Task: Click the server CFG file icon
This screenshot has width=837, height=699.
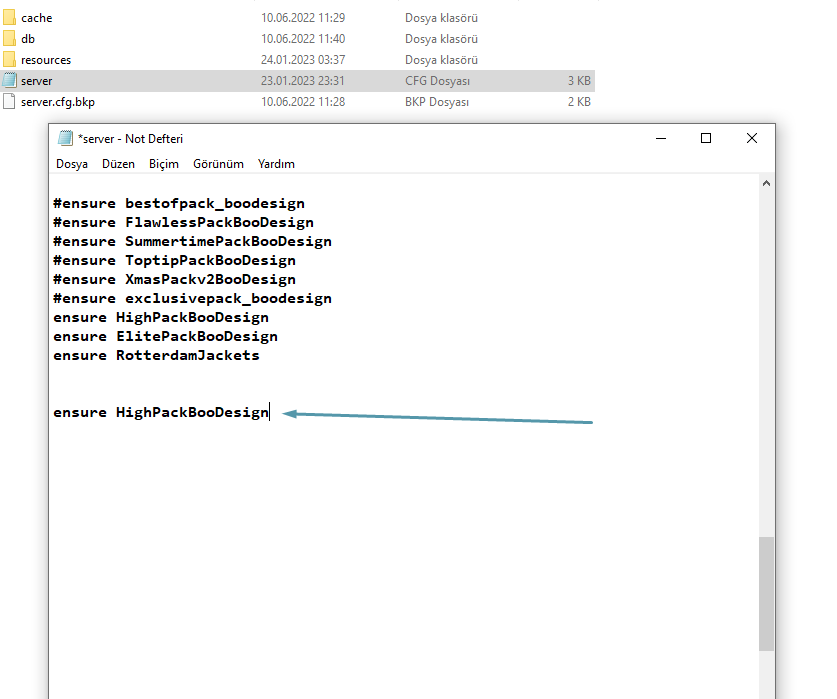Action: 10,81
